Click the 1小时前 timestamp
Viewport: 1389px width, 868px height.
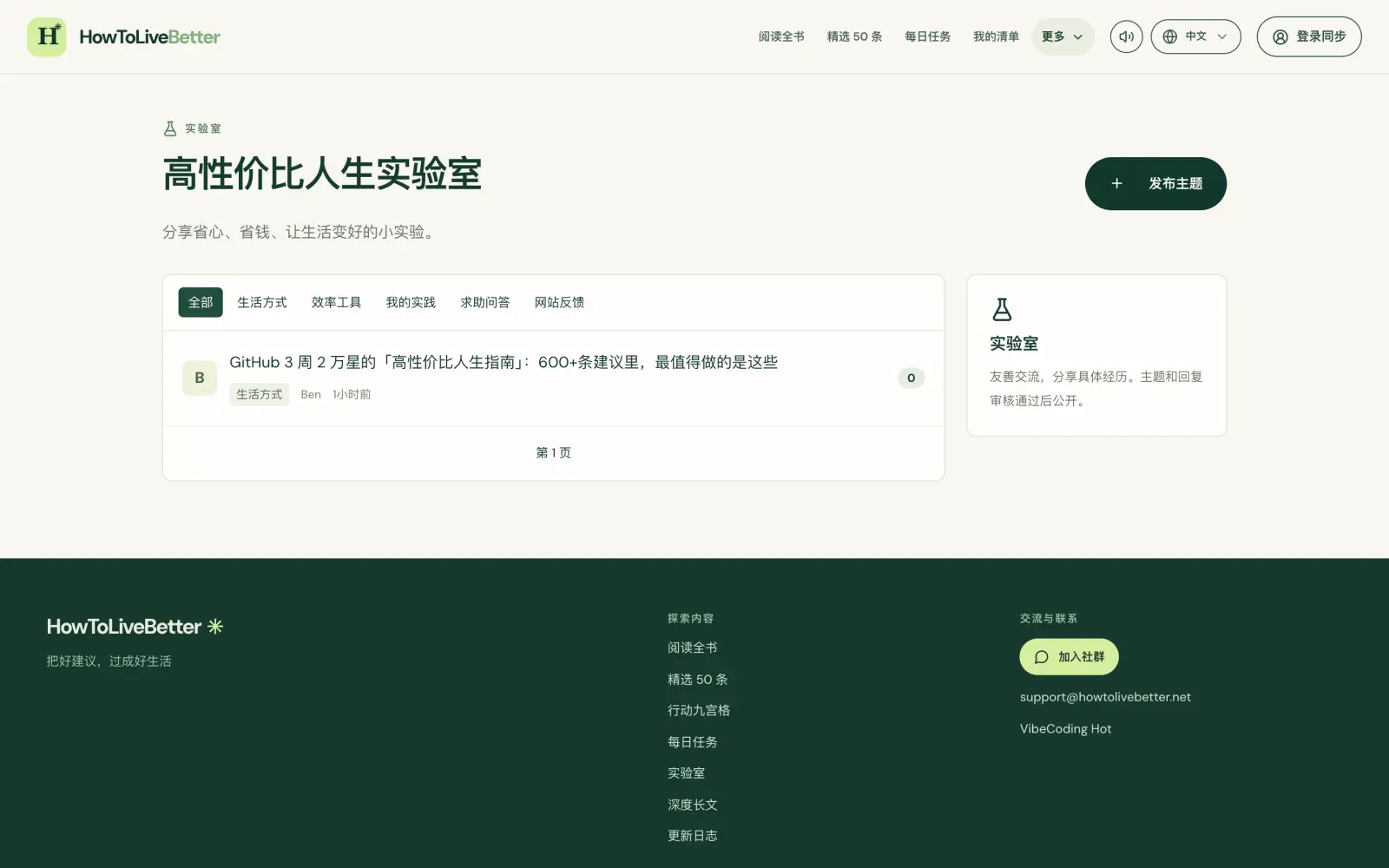click(x=352, y=394)
